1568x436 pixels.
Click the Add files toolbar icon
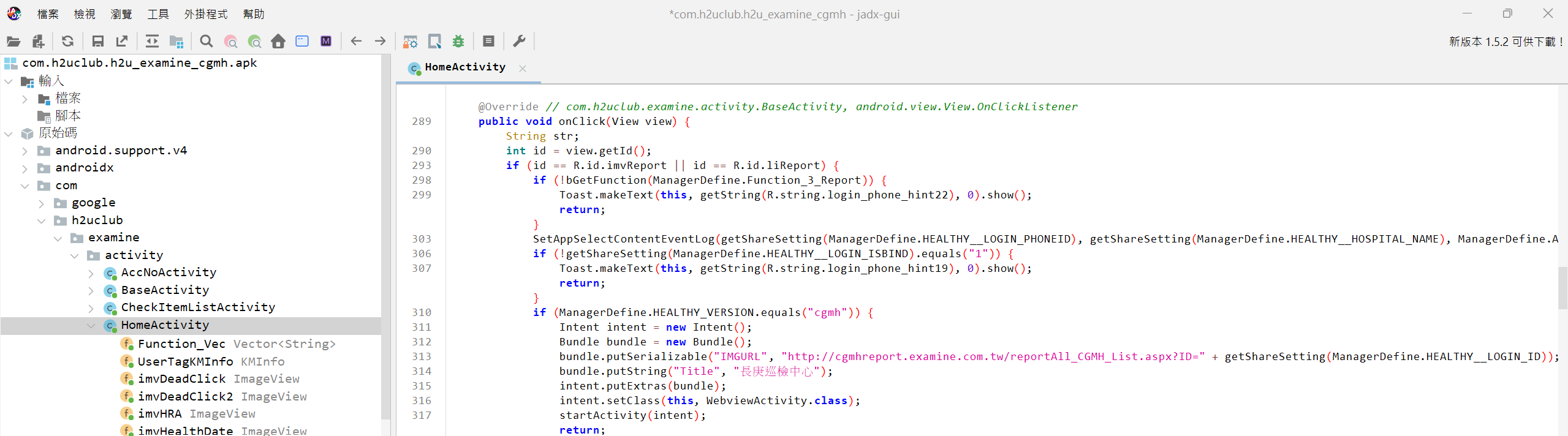tap(39, 42)
